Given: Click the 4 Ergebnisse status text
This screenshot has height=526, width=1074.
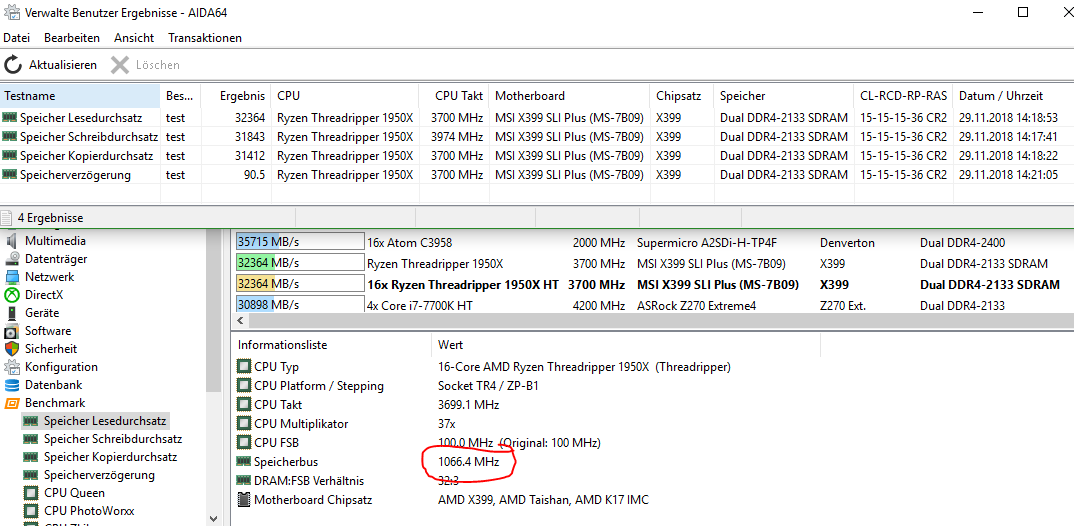Looking at the screenshot, I should [51, 218].
